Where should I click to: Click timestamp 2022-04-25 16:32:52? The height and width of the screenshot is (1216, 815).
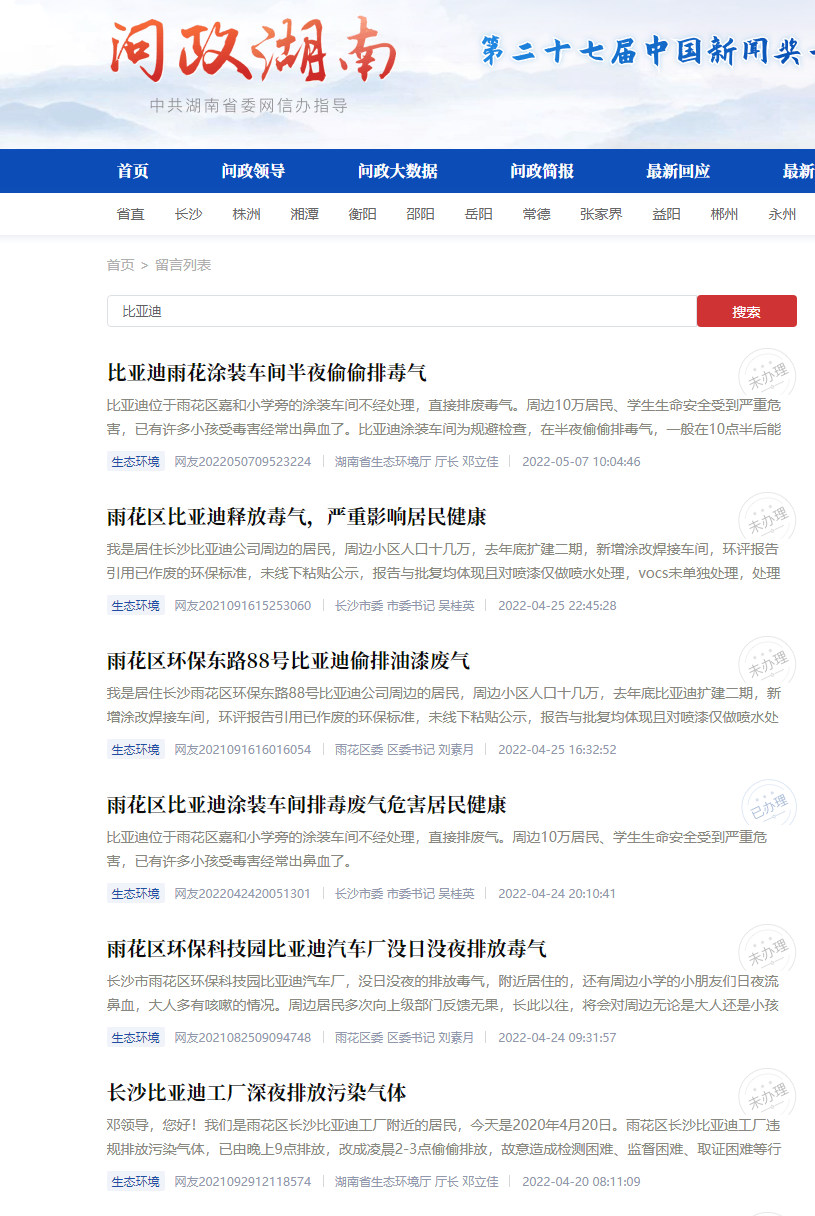click(557, 750)
